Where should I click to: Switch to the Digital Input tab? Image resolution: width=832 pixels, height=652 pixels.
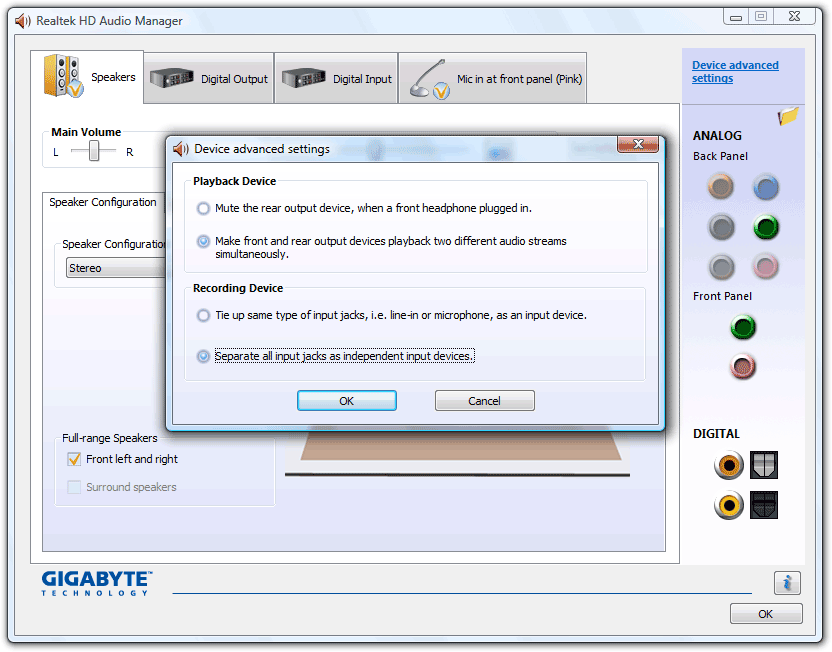click(336, 79)
